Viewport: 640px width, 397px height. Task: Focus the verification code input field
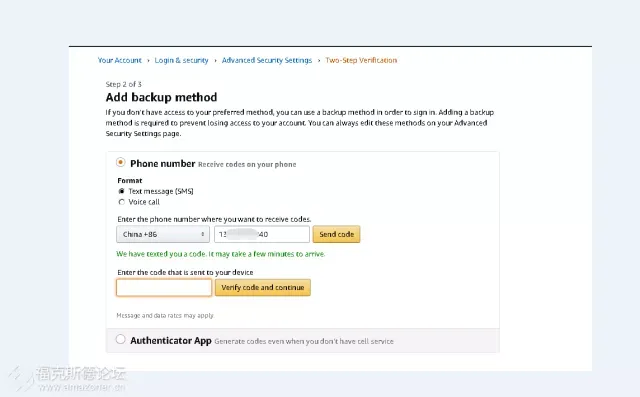164,288
